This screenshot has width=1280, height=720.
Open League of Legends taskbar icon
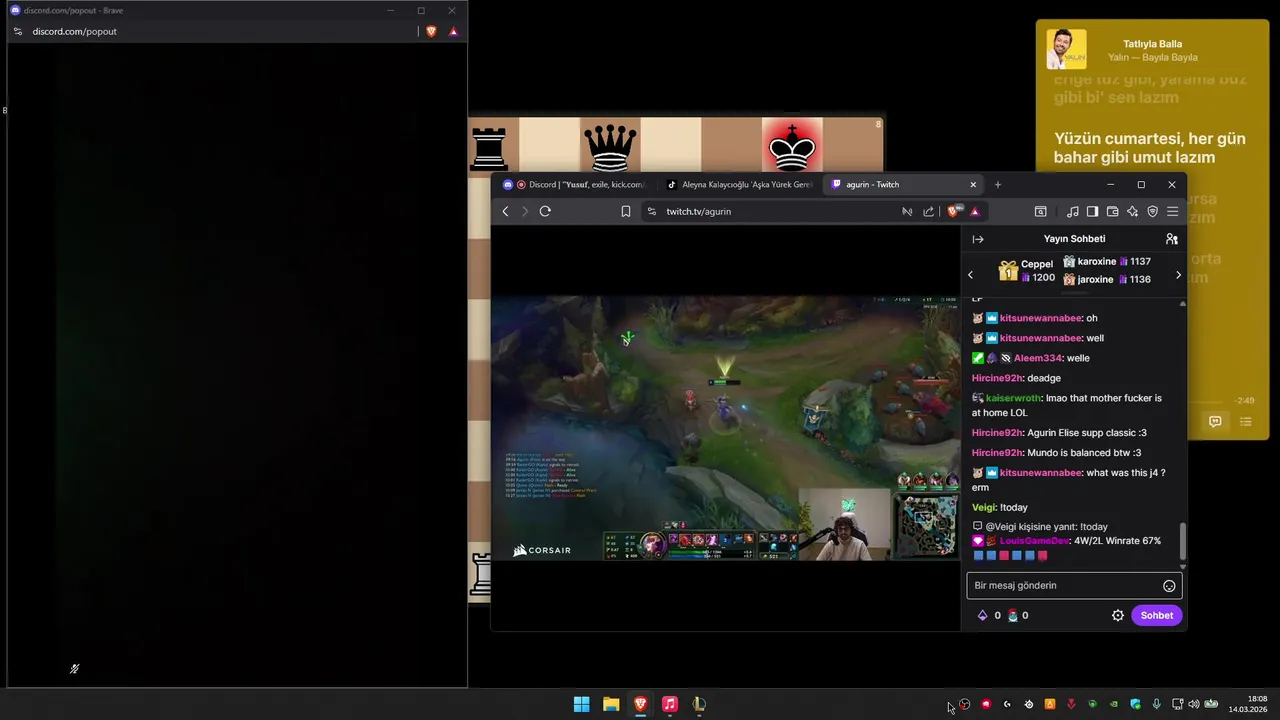coord(699,704)
